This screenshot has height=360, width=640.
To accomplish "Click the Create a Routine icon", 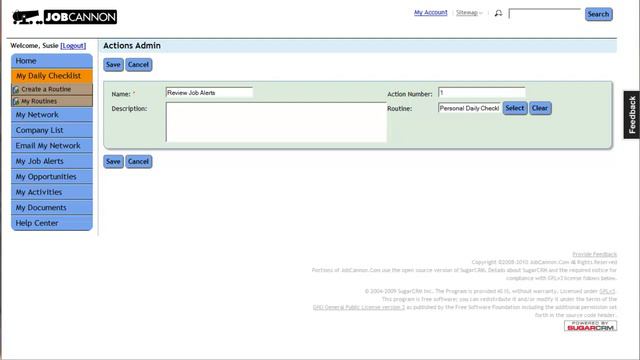I will 16,89.
